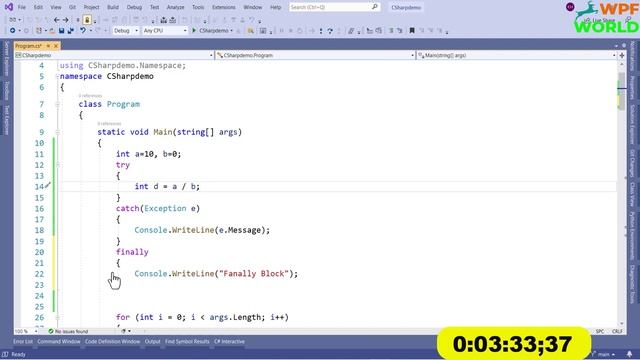This screenshot has width=640, height=360.
Task: Open the Extensions menu
Action: click(x=224, y=7)
